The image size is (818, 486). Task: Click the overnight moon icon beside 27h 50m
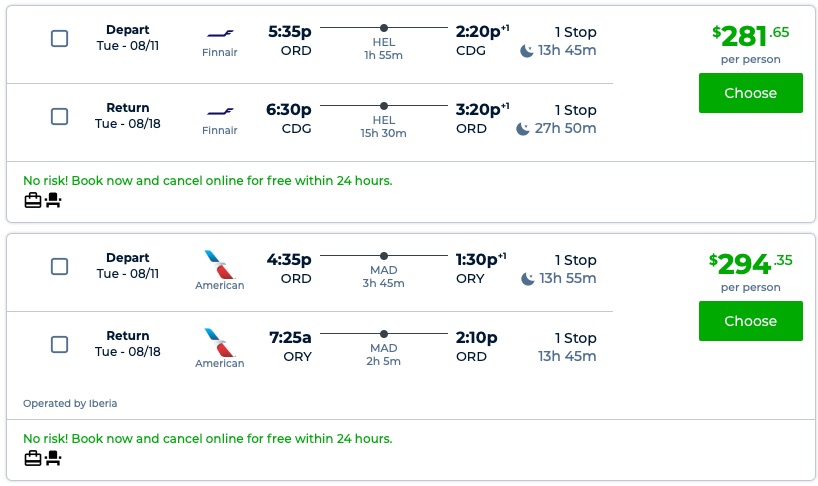coord(523,128)
